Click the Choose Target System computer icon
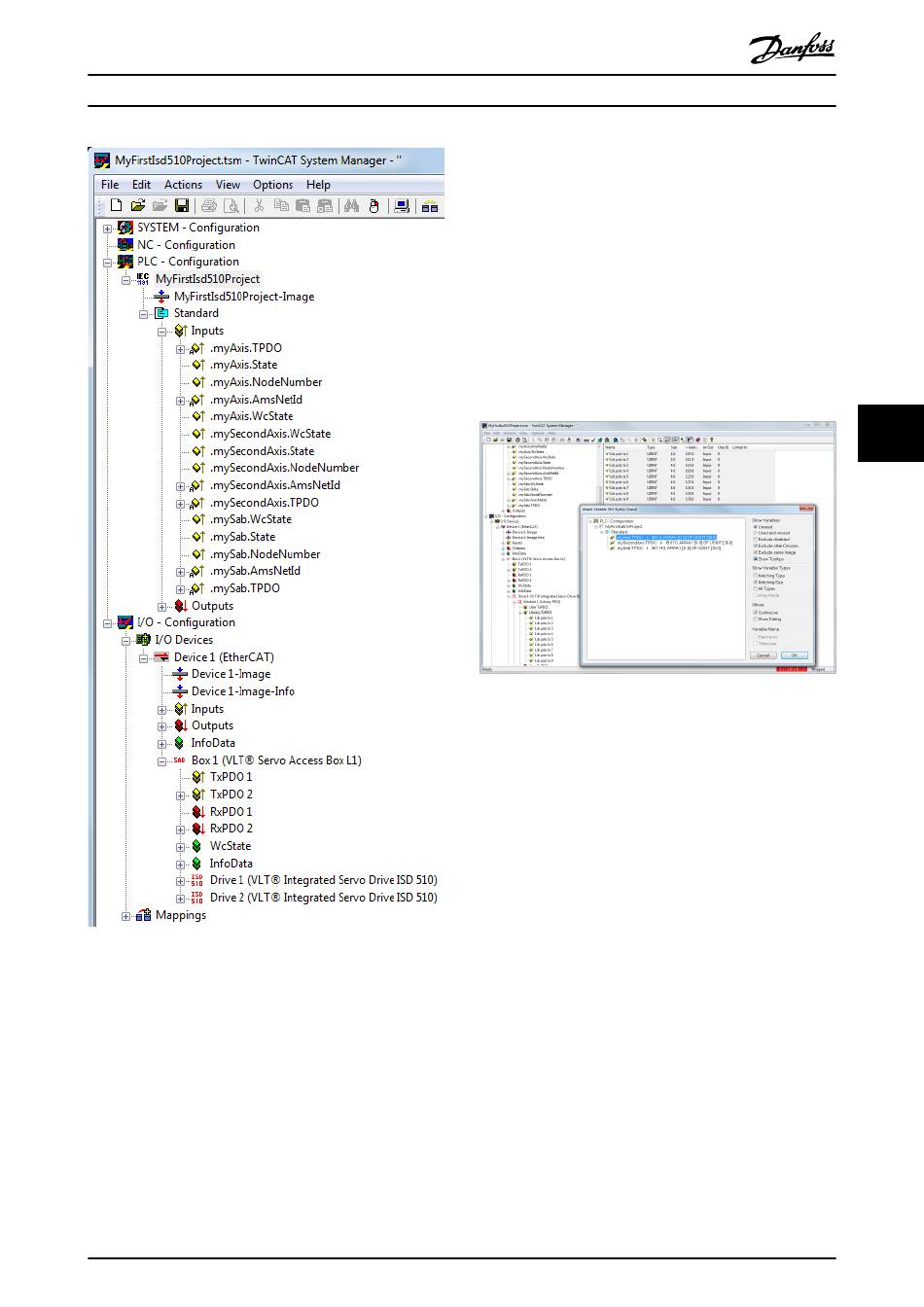924x1307 pixels. coord(401,205)
